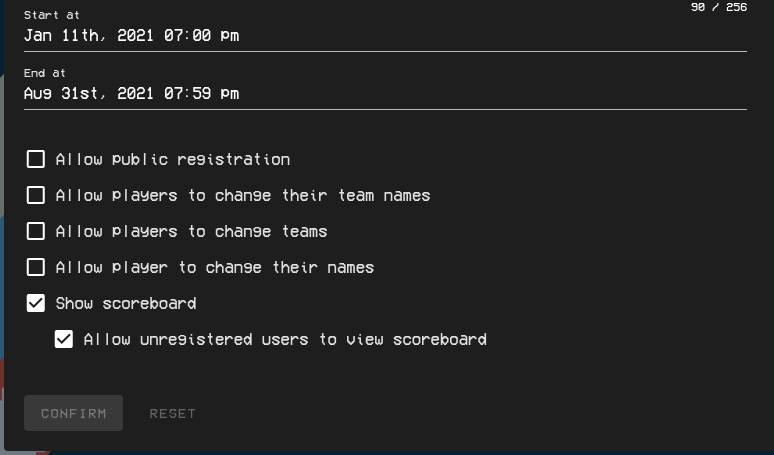
Task: Click the 'Show scoreboard' label text
Action: pos(126,303)
